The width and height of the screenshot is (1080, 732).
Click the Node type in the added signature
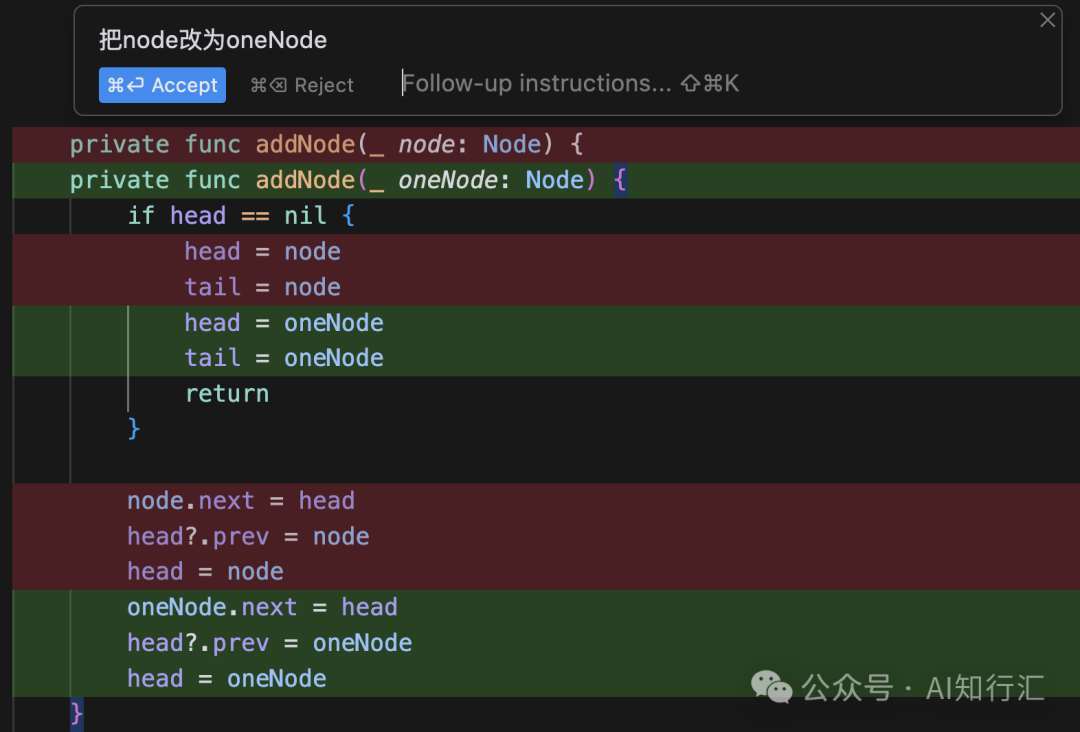[x=554, y=180]
